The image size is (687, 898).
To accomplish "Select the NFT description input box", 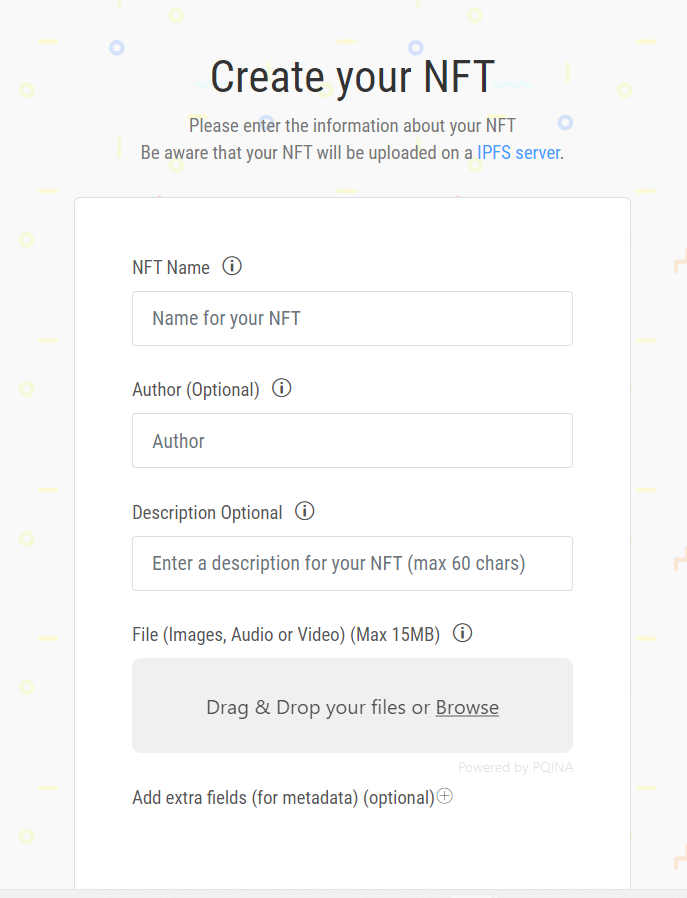I will (352, 564).
